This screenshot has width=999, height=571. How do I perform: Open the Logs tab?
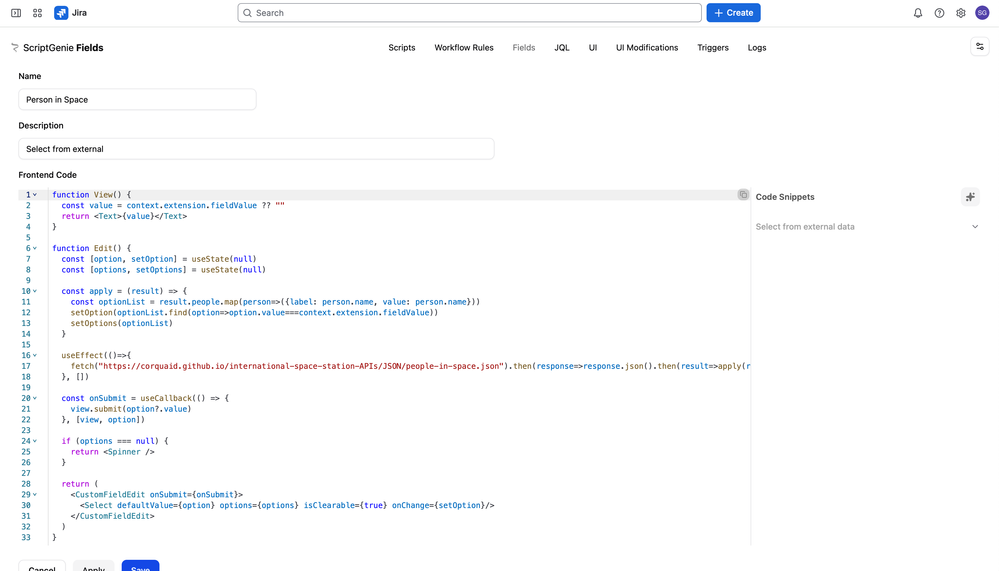(756, 48)
